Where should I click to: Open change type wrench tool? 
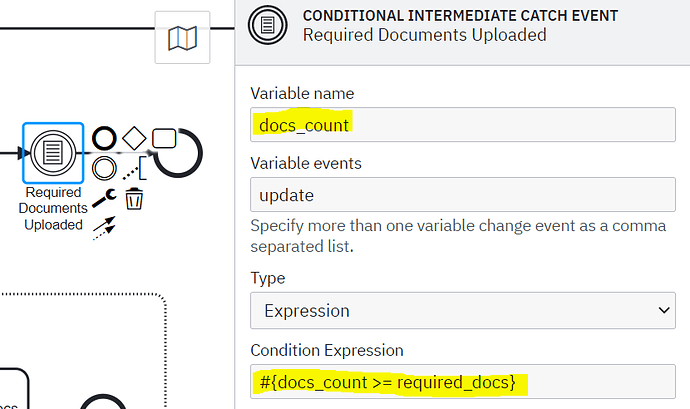pos(104,199)
